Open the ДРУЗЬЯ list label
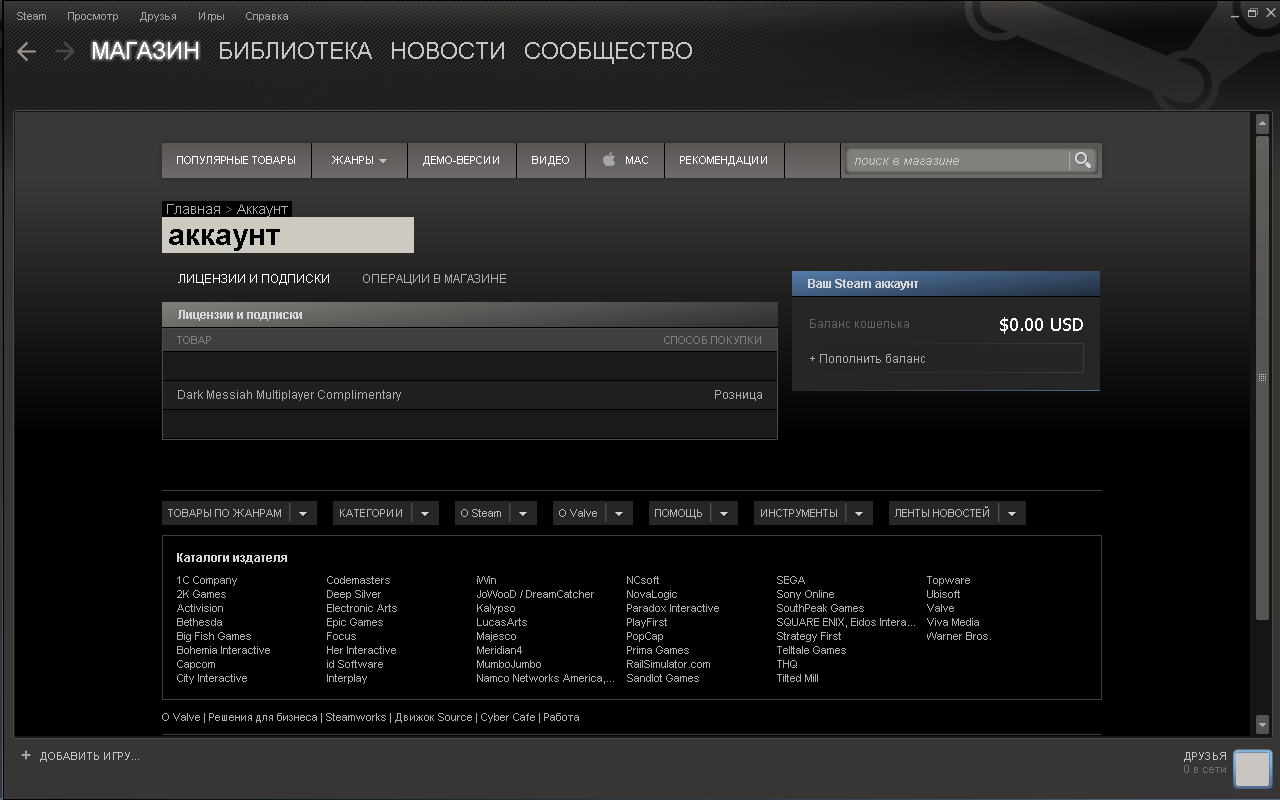 [1205, 757]
